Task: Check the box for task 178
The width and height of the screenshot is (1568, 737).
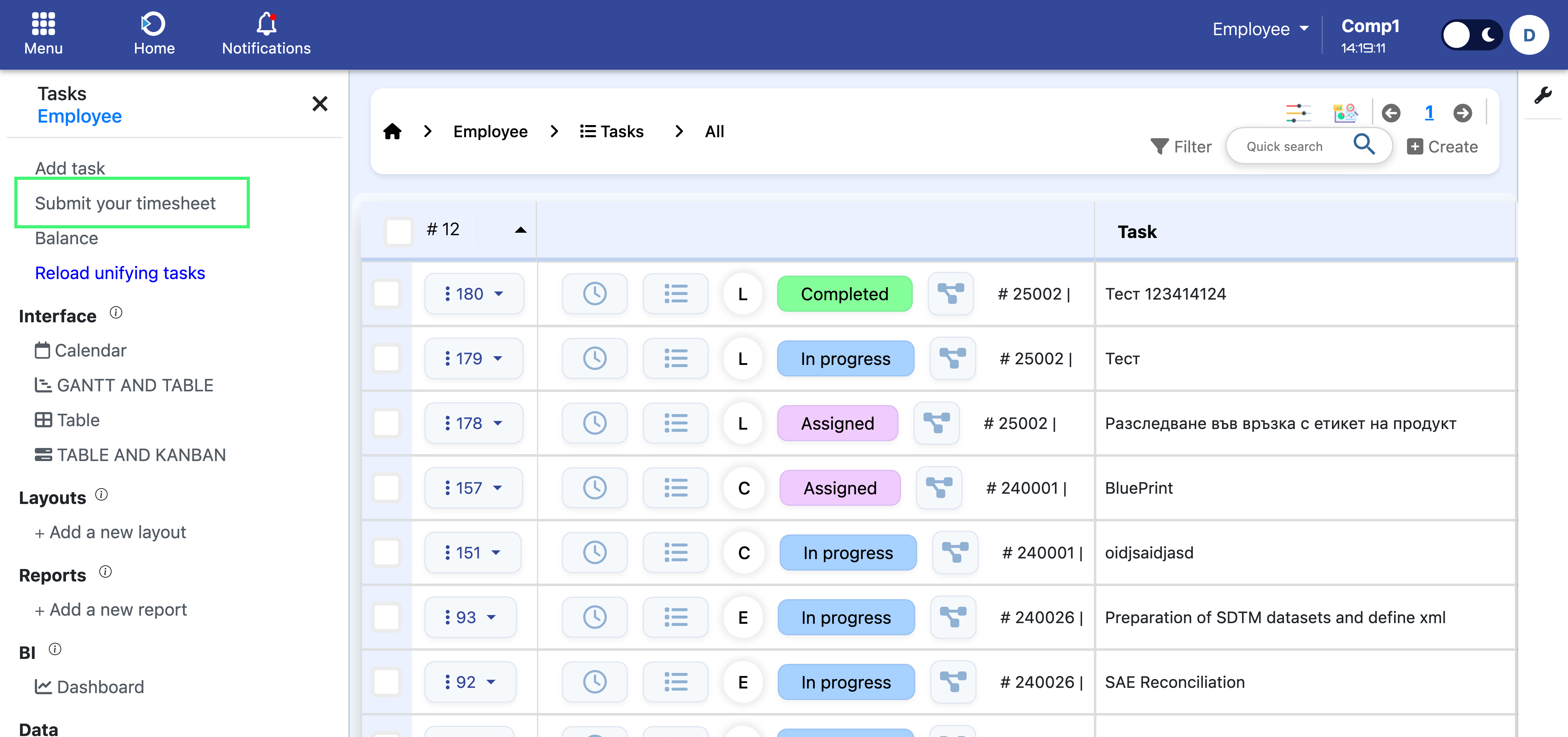Action: [x=386, y=423]
